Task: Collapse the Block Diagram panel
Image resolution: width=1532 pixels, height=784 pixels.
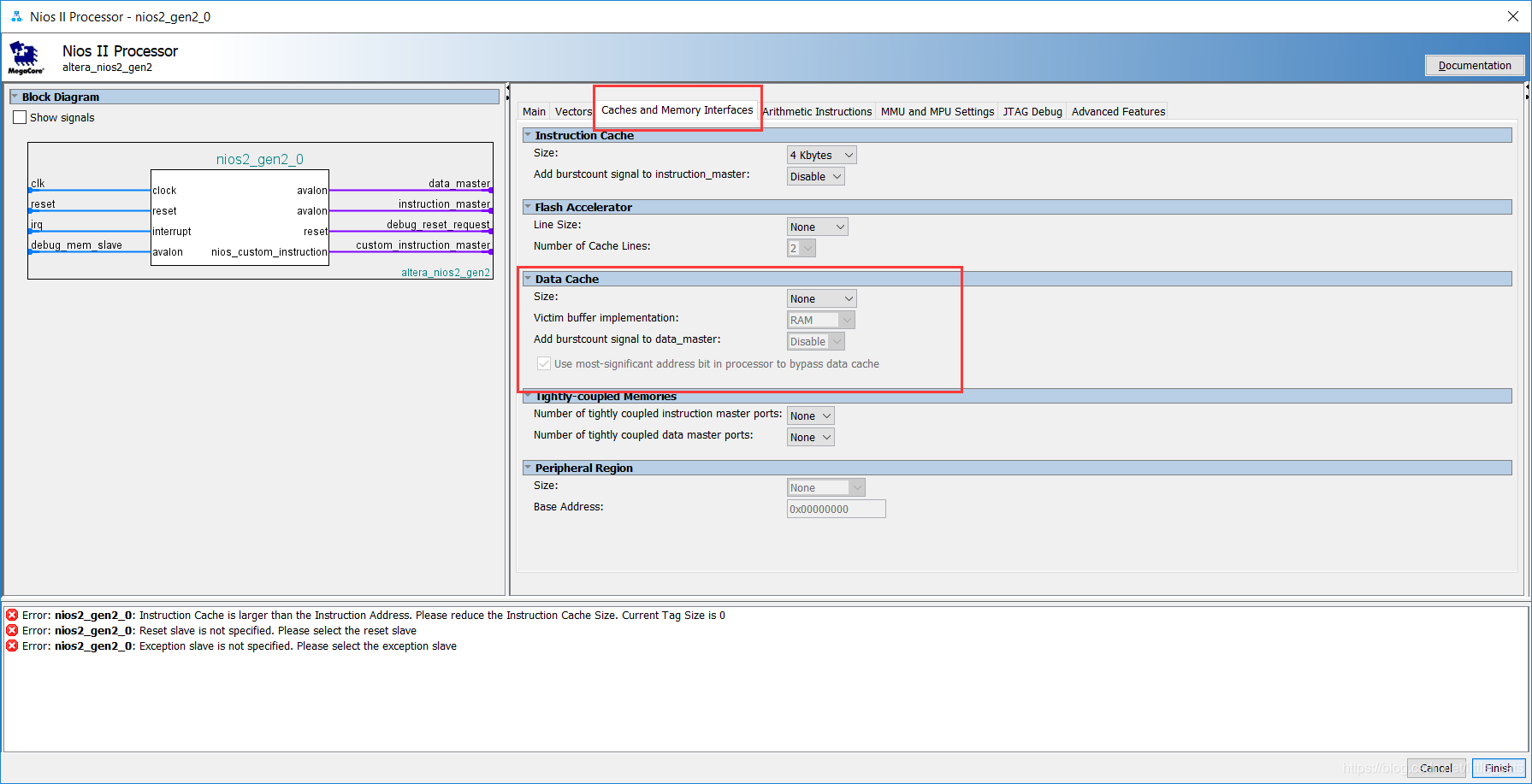Action: click(15, 97)
